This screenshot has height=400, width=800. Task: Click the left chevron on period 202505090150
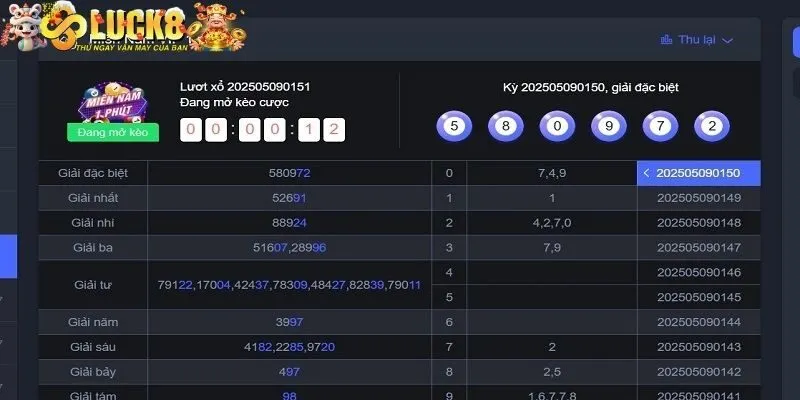coord(647,173)
